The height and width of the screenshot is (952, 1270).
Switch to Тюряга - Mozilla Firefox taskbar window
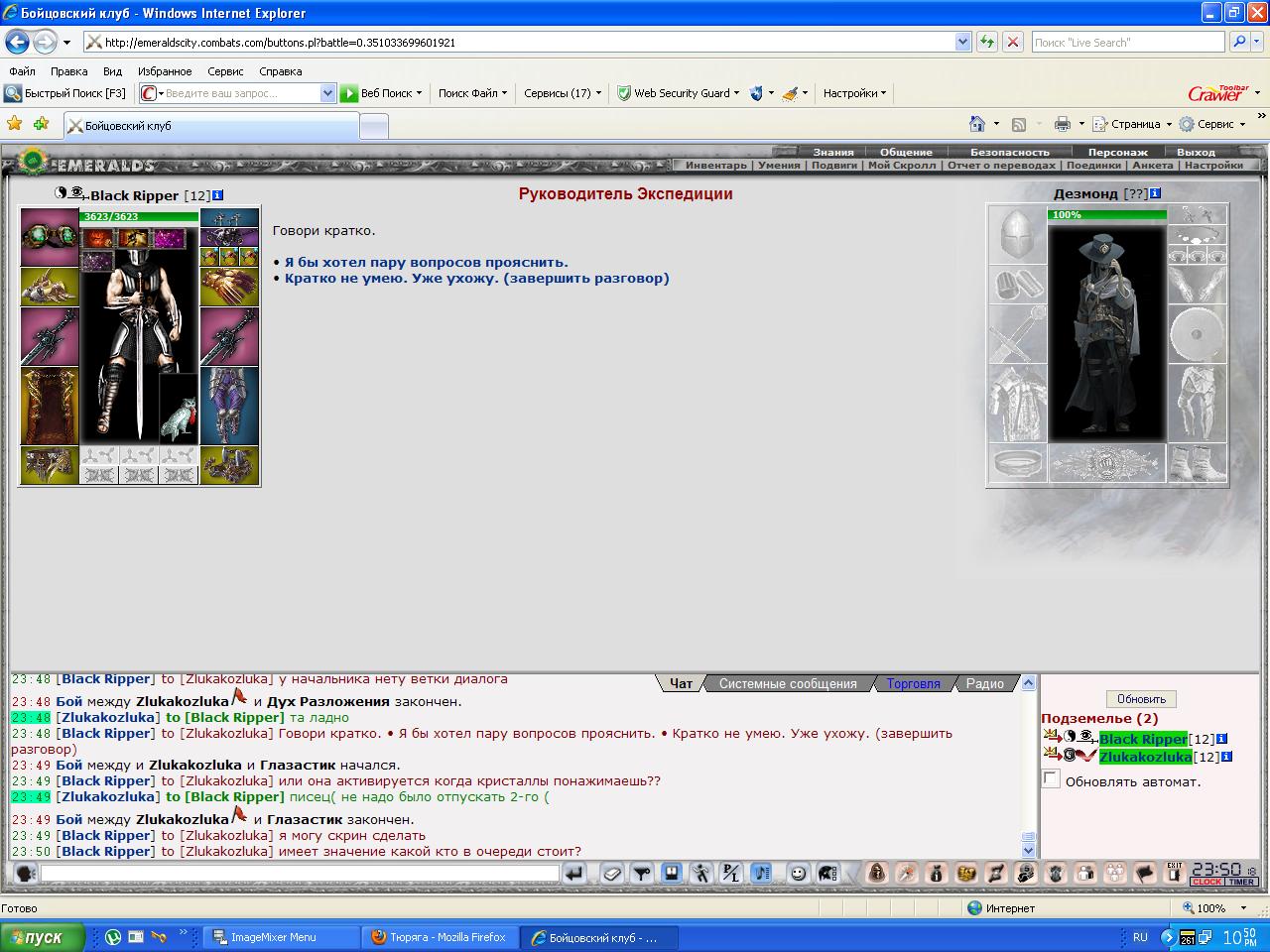click(x=440, y=937)
